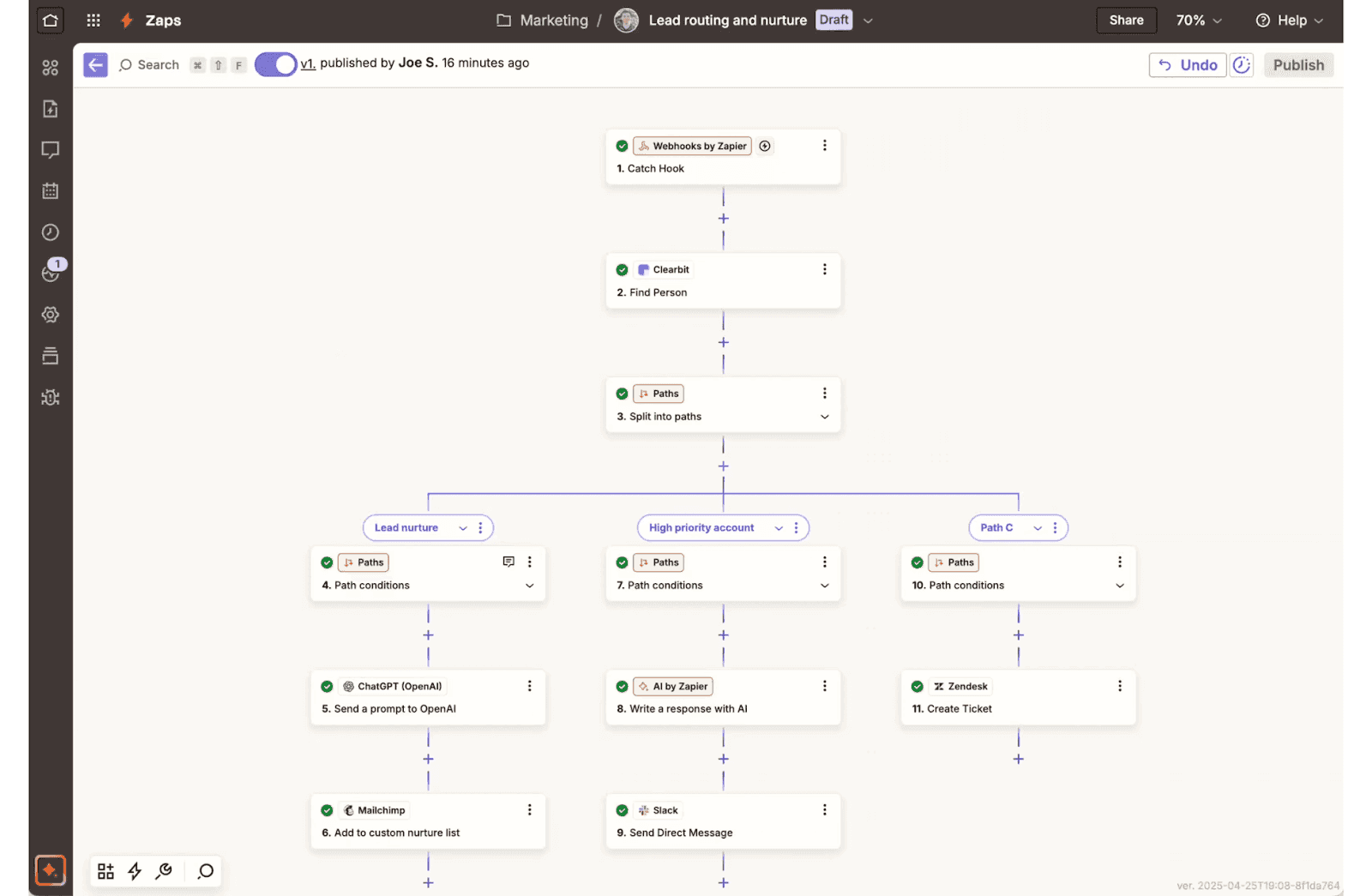Select the lightning trigger icon in bottom toolbar
This screenshot has width=1372, height=896.
coord(135,871)
